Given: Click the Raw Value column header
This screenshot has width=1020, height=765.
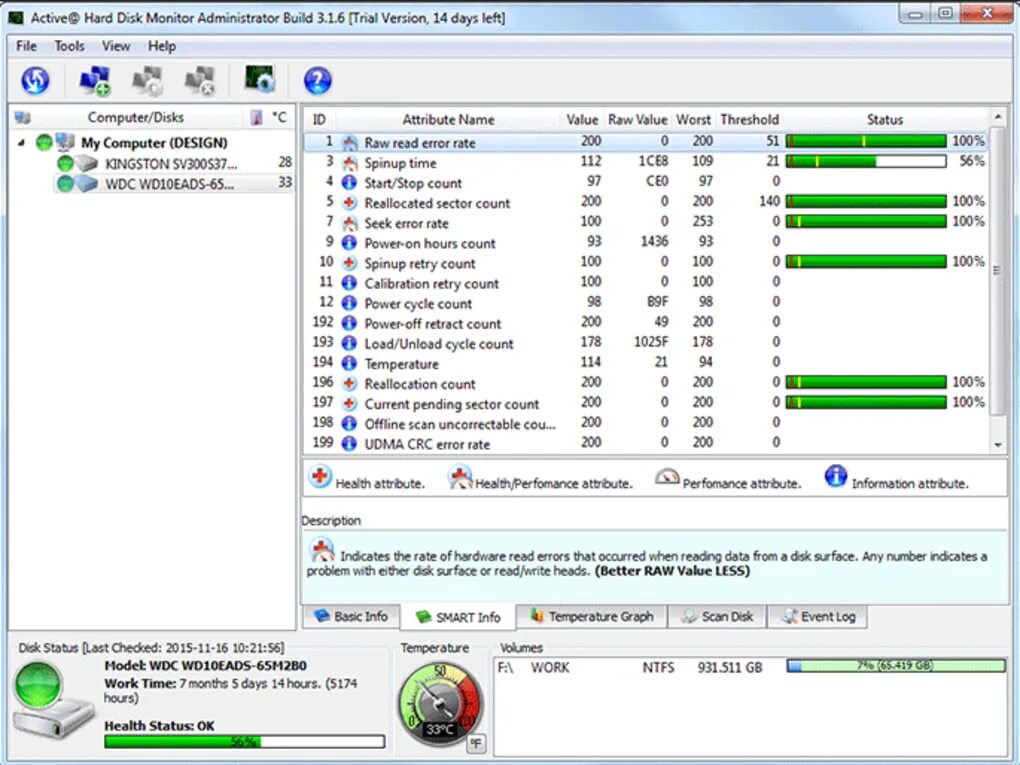Looking at the screenshot, I should [x=638, y=120].
